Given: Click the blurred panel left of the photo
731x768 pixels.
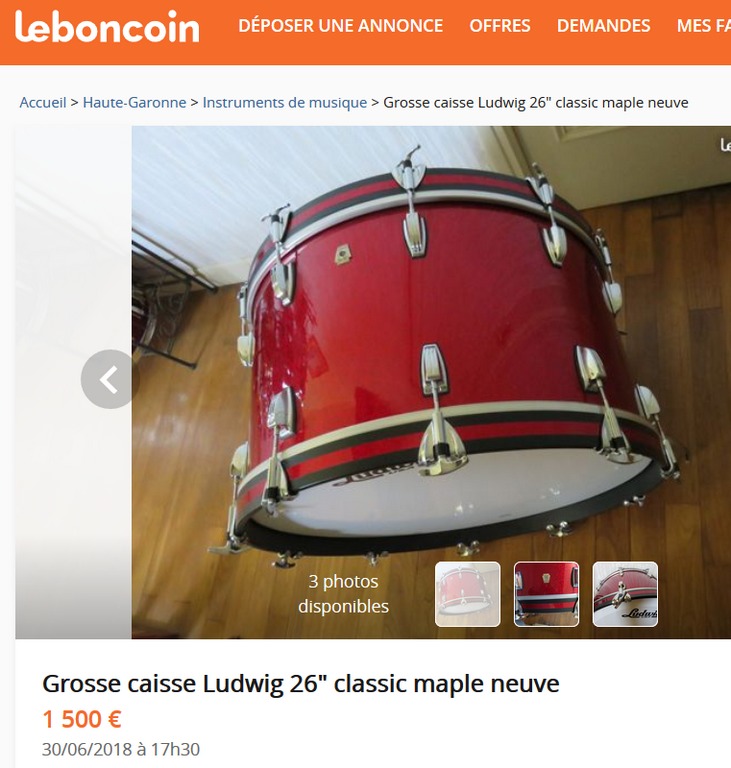Looking at the screenshot, I should click(73, 382).
